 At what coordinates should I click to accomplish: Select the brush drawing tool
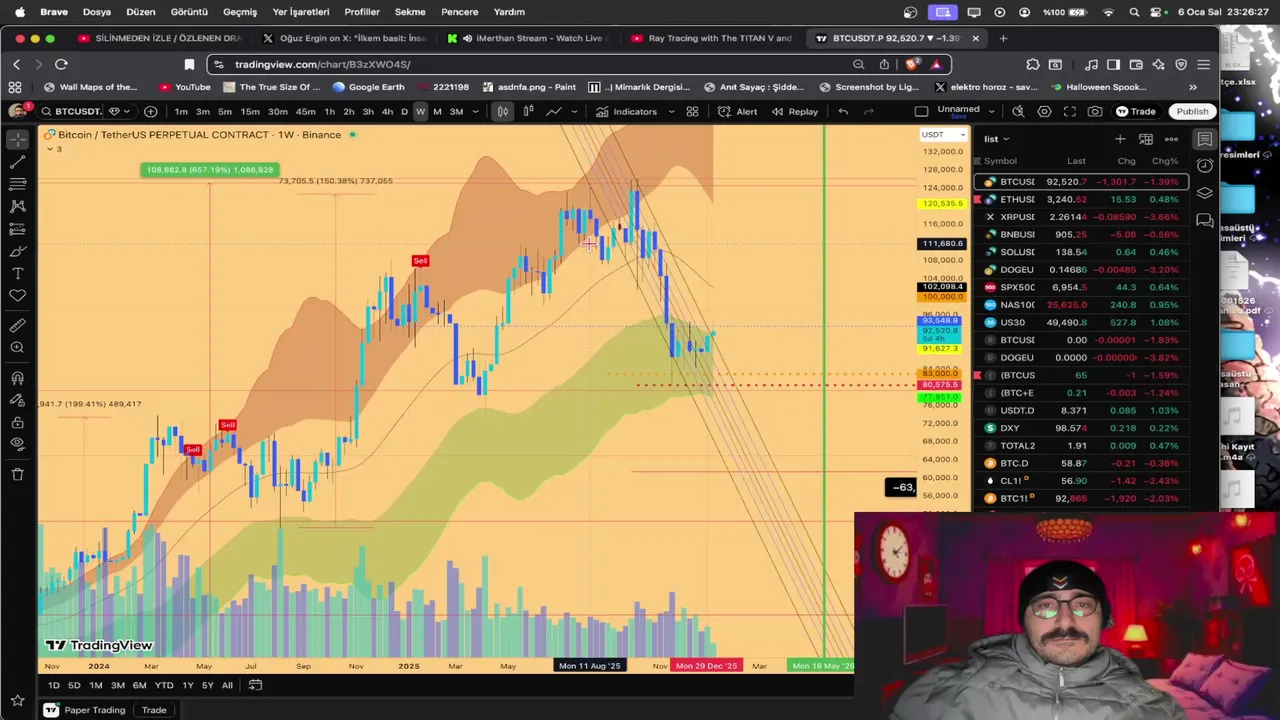(17, 251)
